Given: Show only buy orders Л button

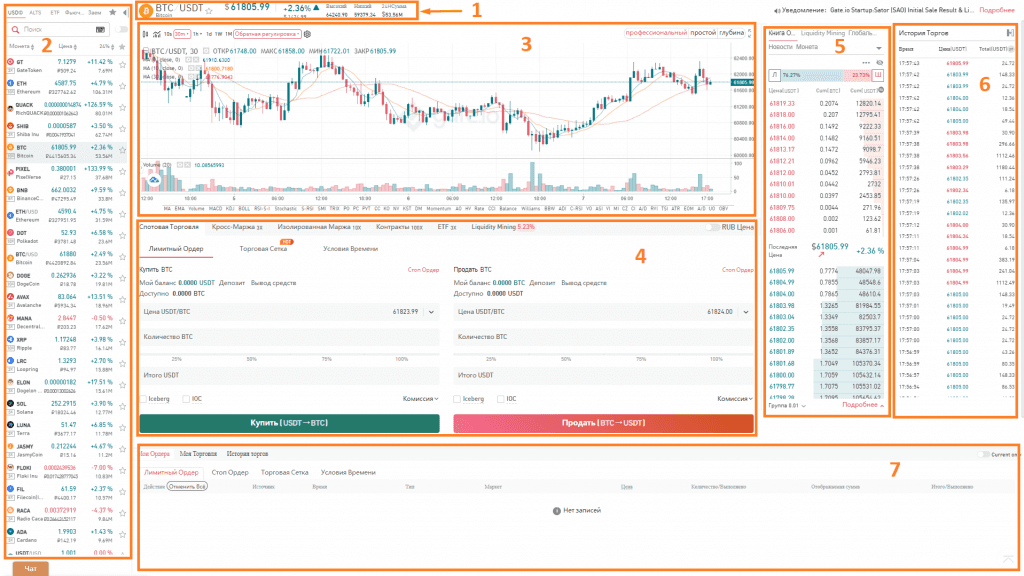Looking at the screenshot, I should pos(775,75).
